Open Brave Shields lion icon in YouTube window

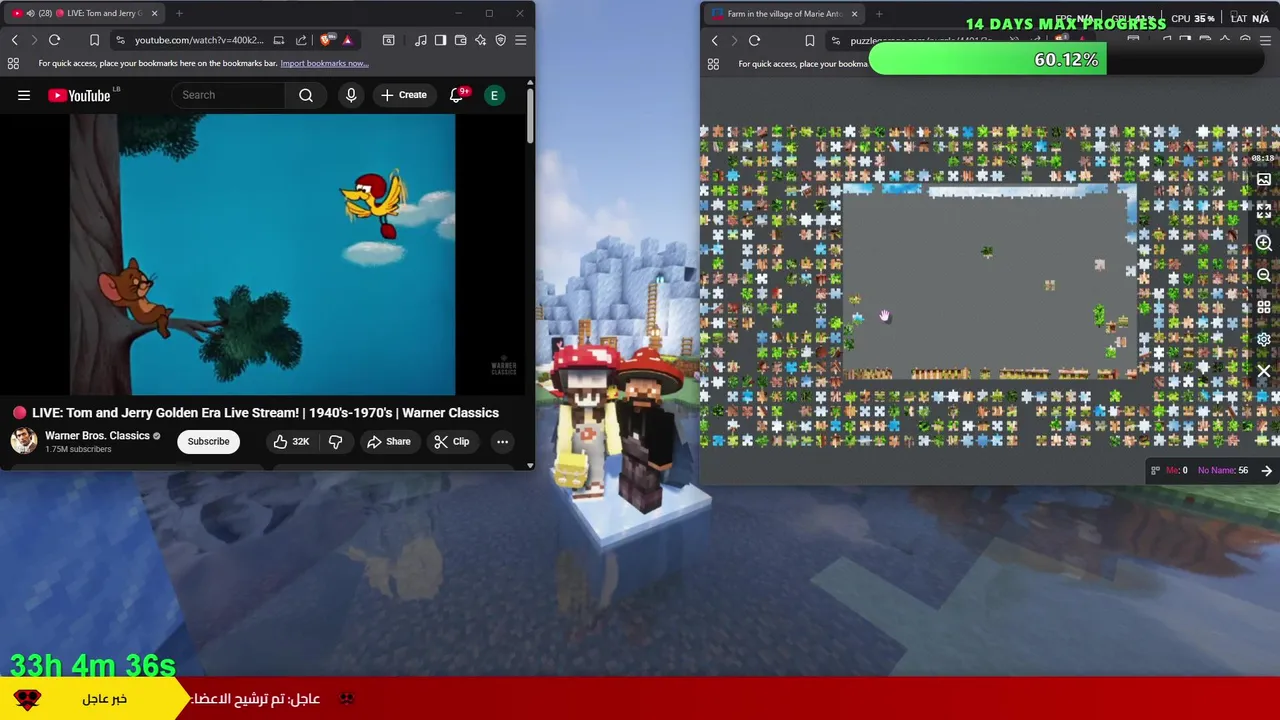[x=328, y=40]
